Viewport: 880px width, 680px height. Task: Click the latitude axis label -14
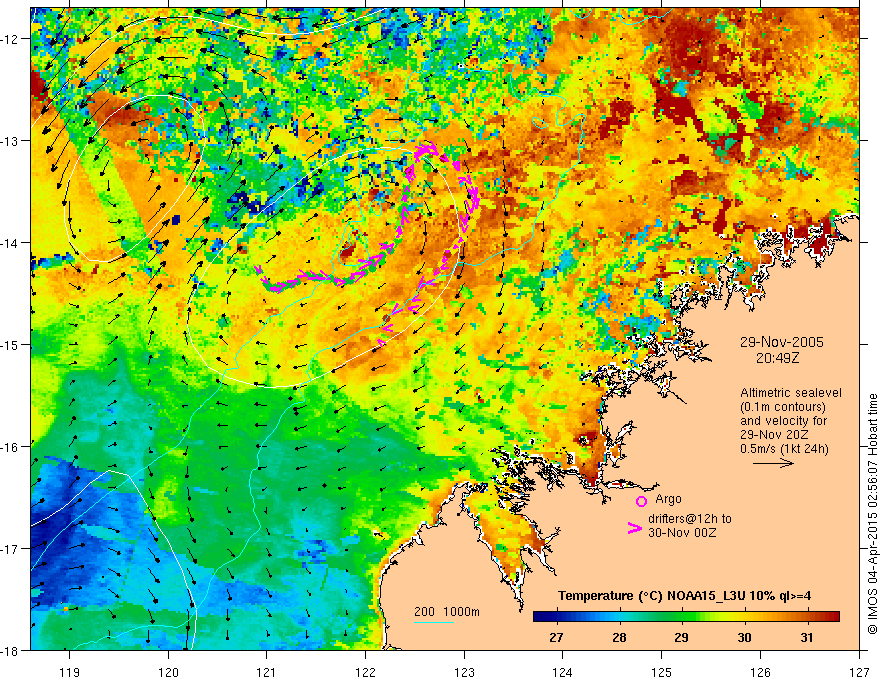coord(11,243)
